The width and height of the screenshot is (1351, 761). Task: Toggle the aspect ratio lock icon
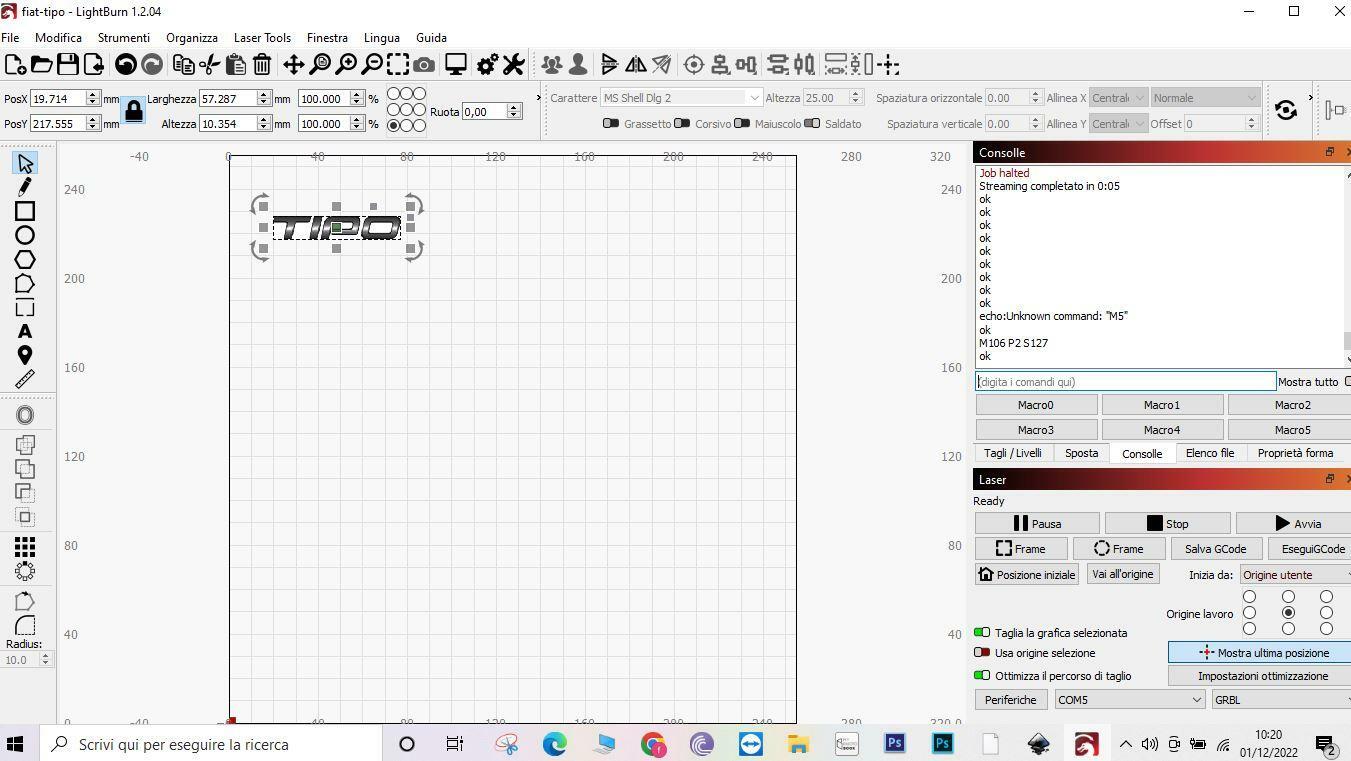(133, 111)
